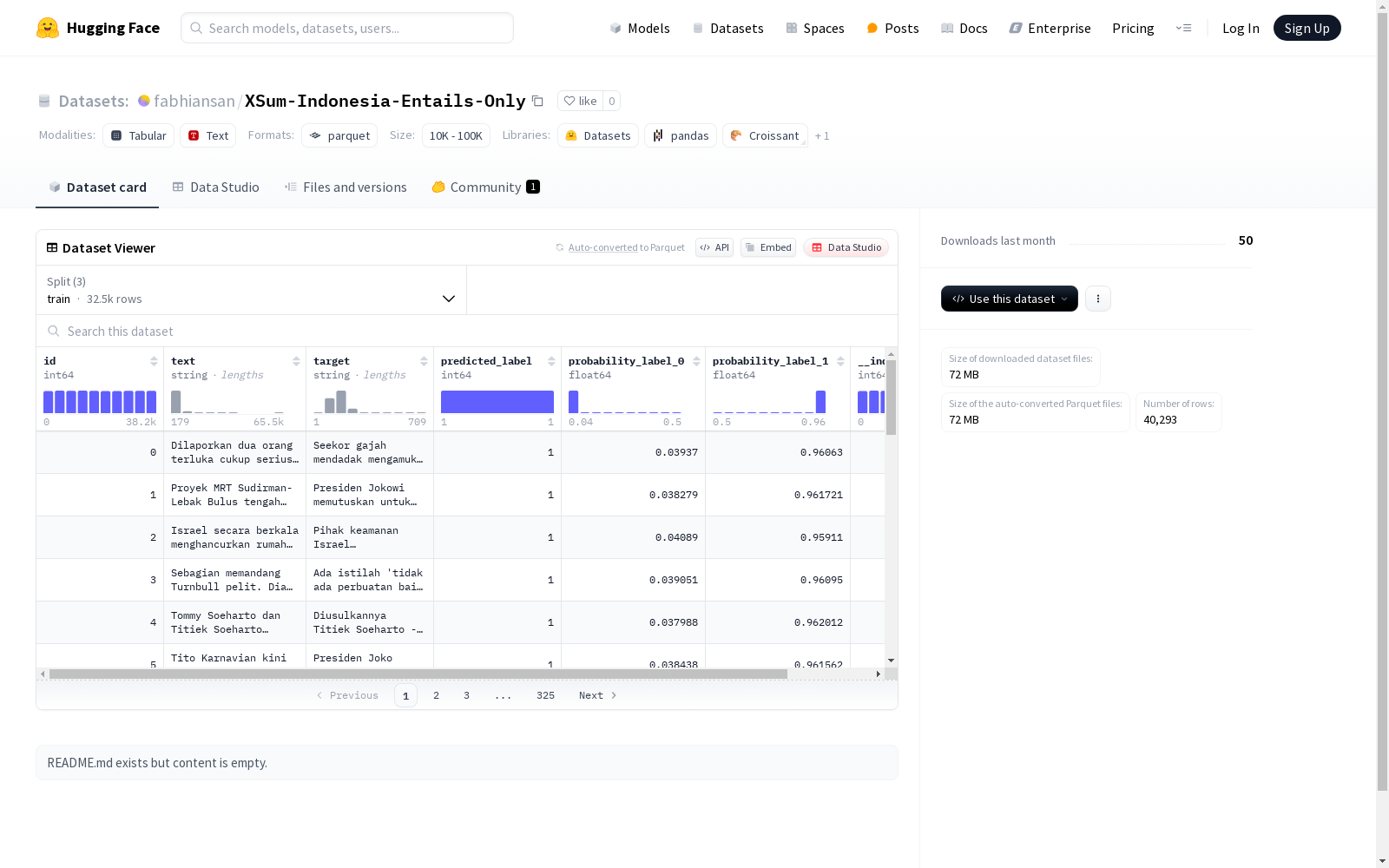Open the Use this dataset dropdown

click(x=1010, y=299)
